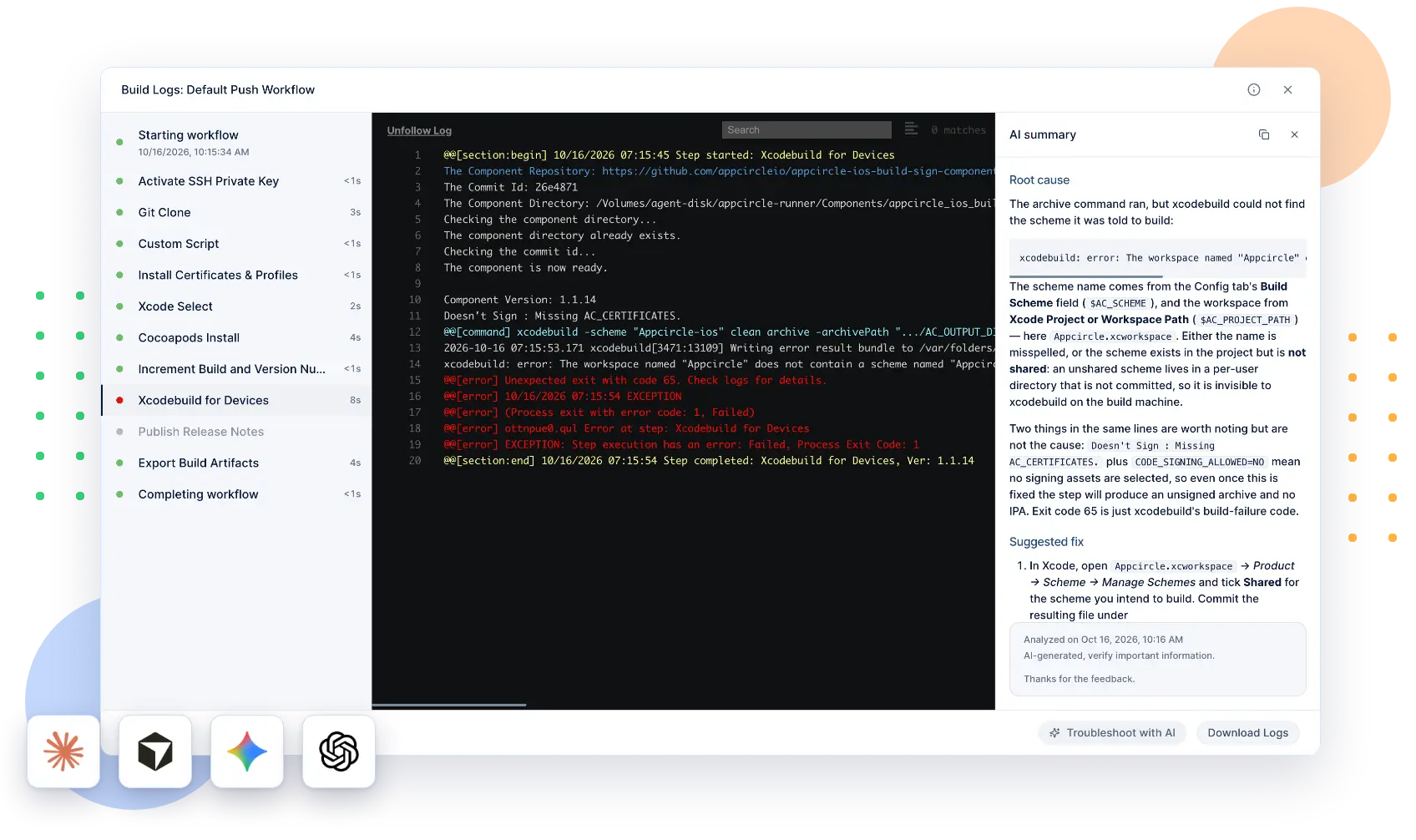Select the Publish Release Notes step

[x=236, y=432]
